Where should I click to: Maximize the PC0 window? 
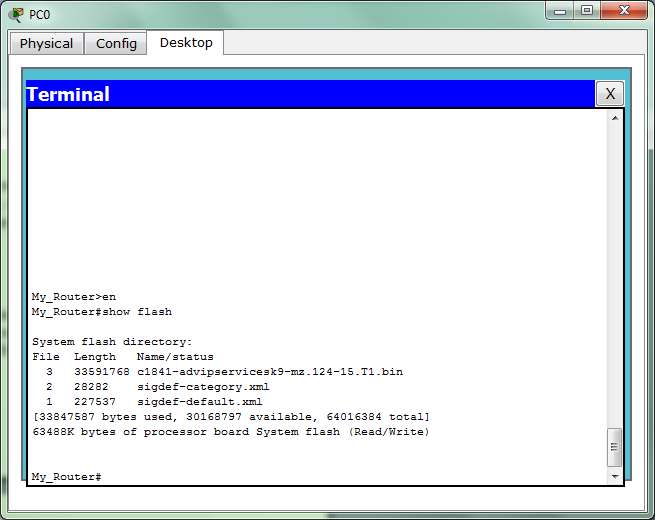click(587, 10)
